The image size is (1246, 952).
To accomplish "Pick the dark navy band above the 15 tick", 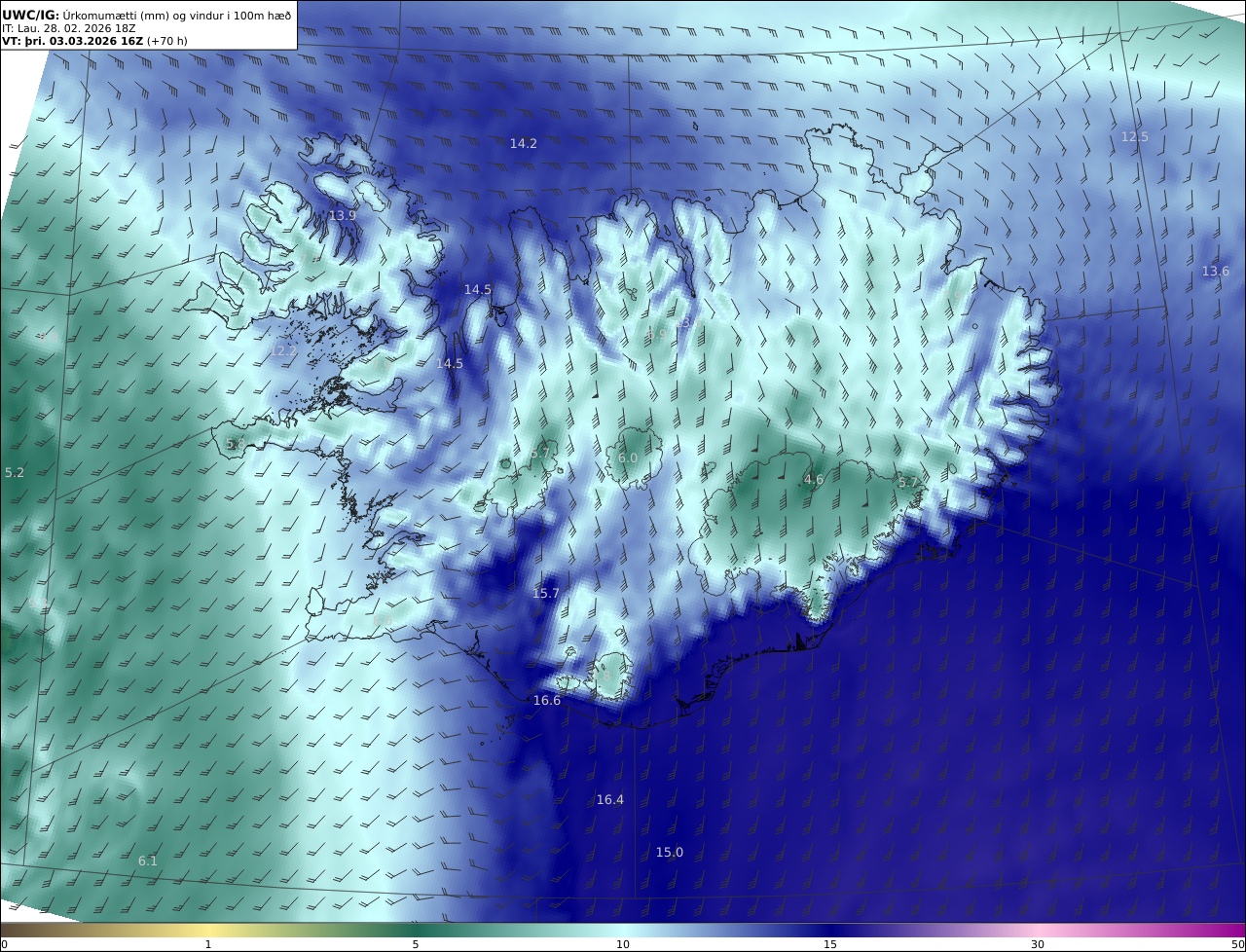I will coord(830,930).
